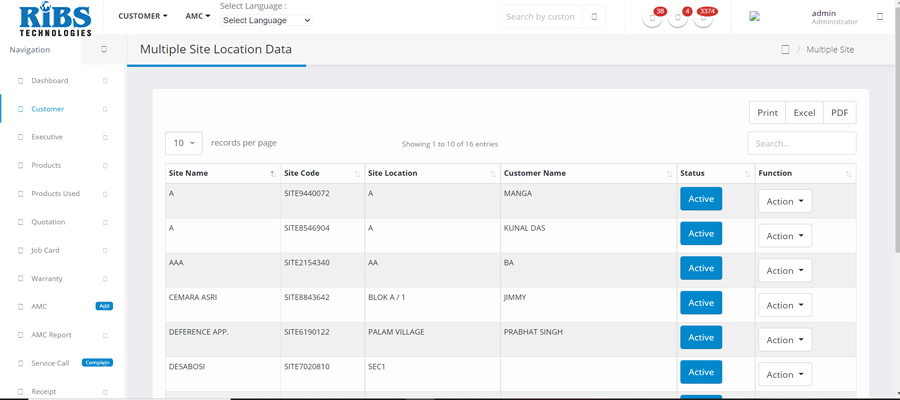Click the sort icon on Site Name column
Screen dimensions: 900x400
[x=273, y=174]
